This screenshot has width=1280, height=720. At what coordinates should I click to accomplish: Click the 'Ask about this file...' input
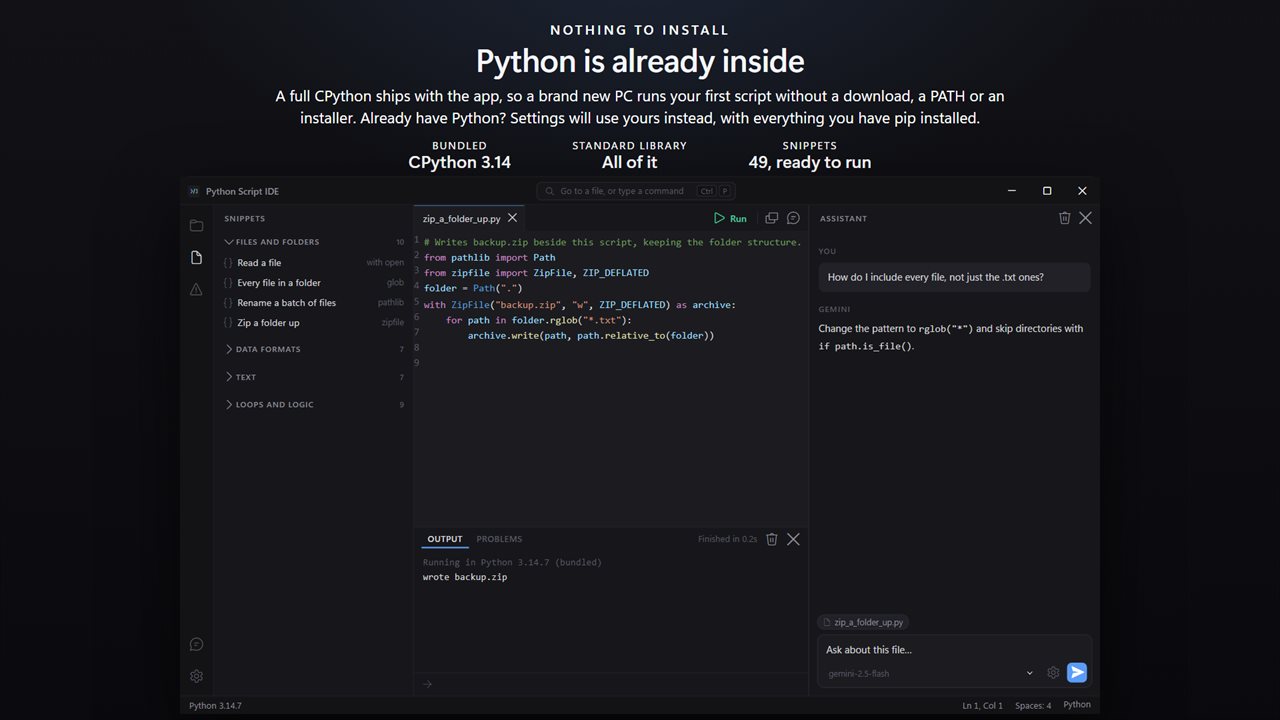pos(954,650)
